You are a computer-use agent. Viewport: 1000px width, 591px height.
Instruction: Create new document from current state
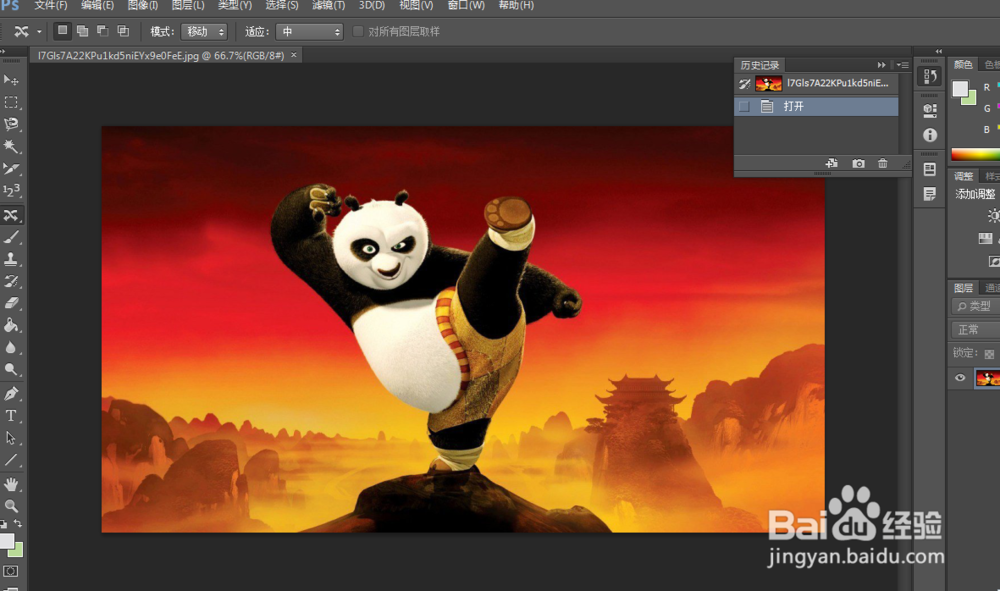coord(831,164)
